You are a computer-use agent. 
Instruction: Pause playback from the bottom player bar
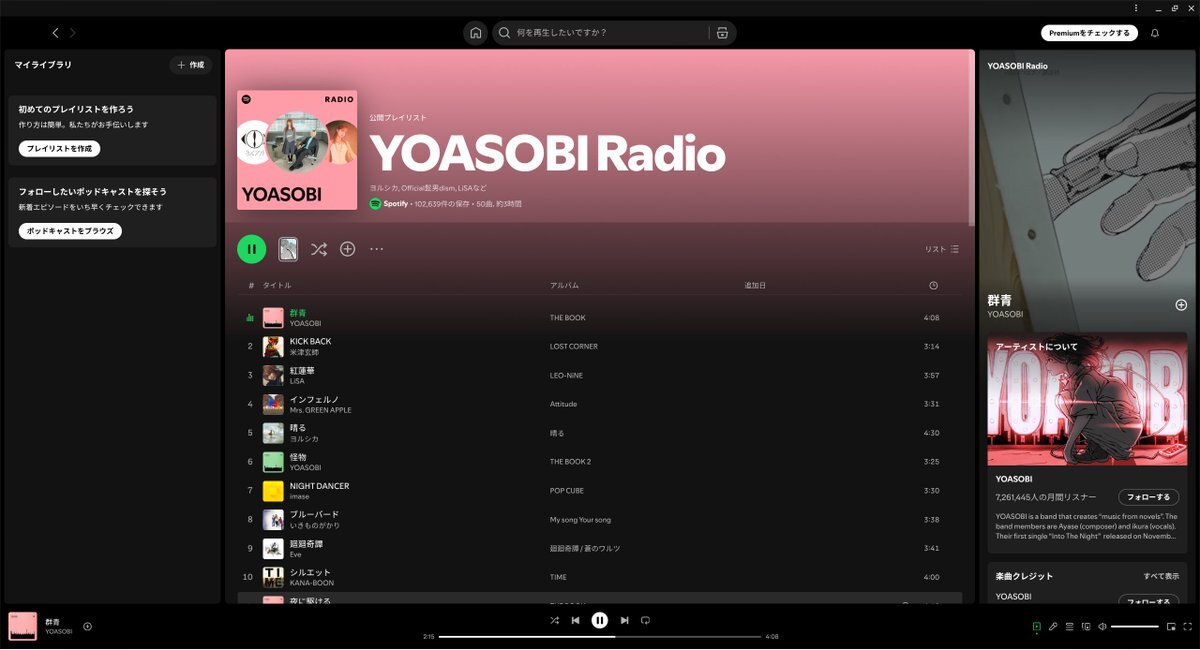point(600,620)
